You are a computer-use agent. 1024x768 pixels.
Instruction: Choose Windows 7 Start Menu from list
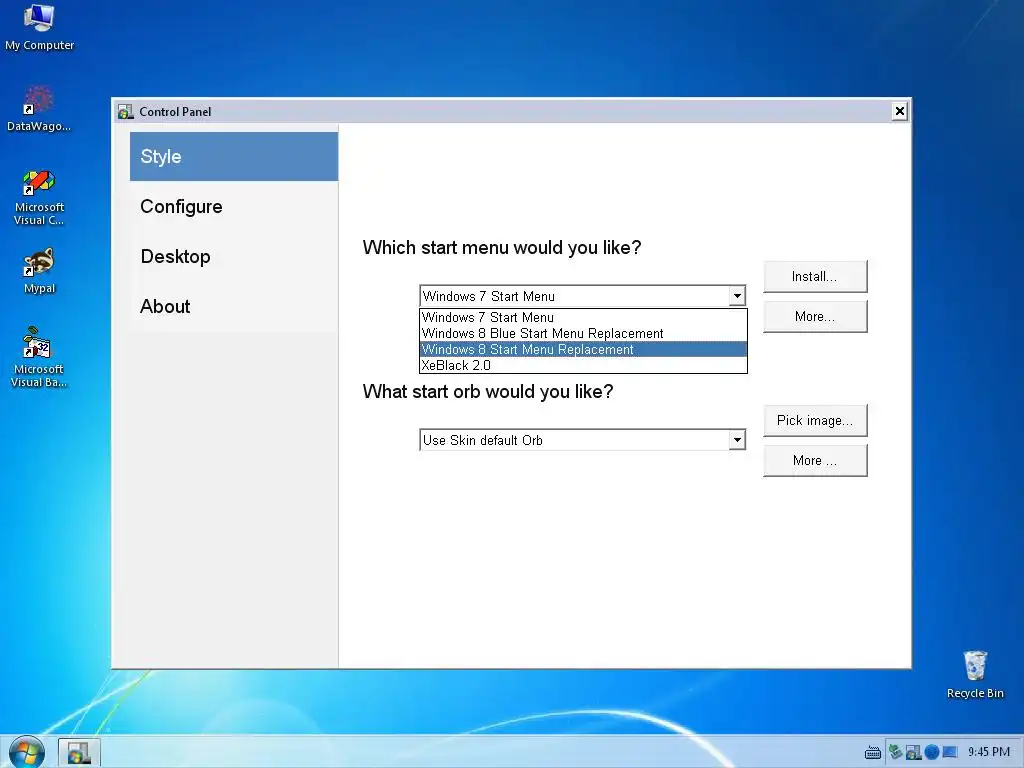[x=583, y=317]
